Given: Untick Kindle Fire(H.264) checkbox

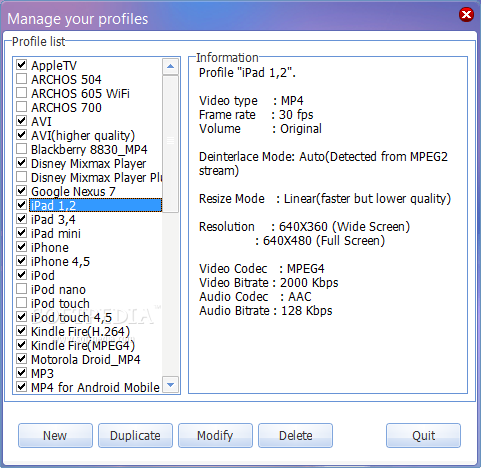Looking at the screenshot, I should pyautogui.click(x=22, y=330).
